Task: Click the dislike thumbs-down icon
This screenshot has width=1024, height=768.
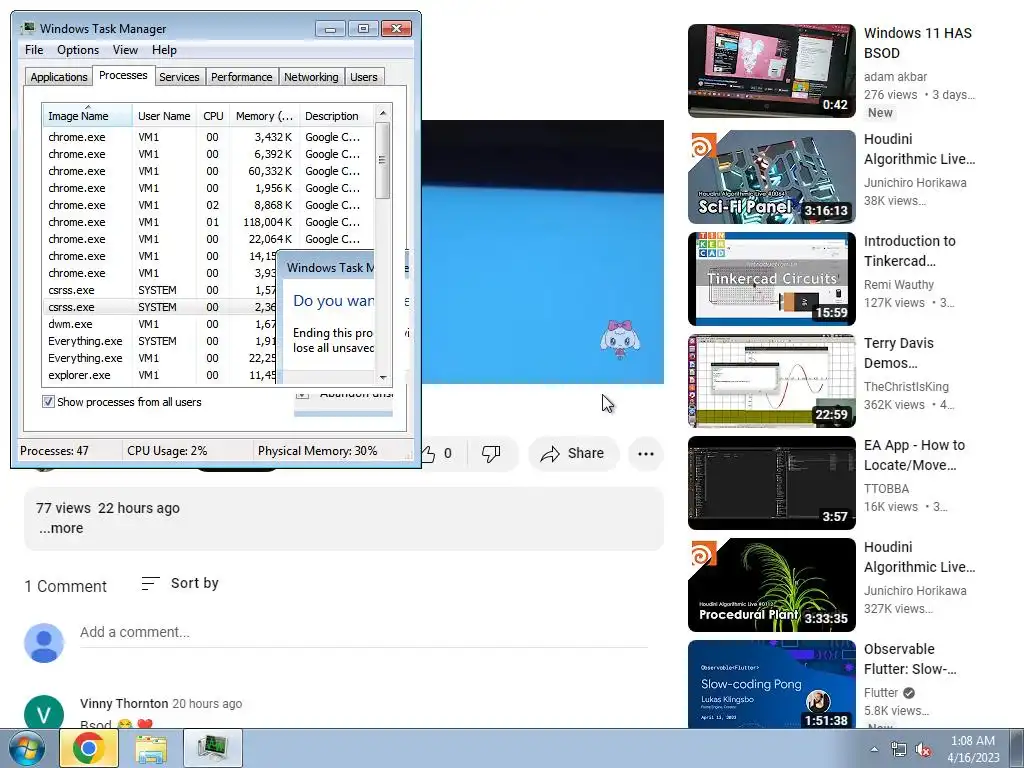Action: pyautogui.click(x=491, y=453)
